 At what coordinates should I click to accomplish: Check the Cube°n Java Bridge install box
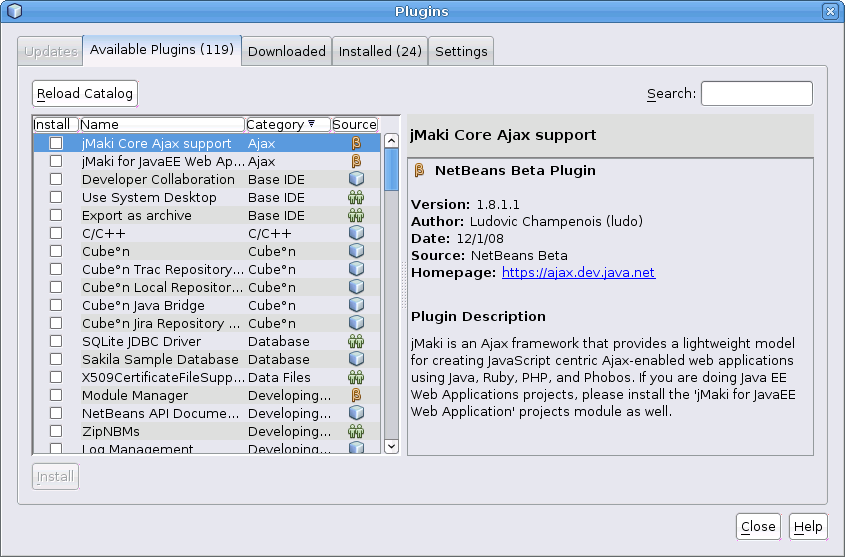56,305
